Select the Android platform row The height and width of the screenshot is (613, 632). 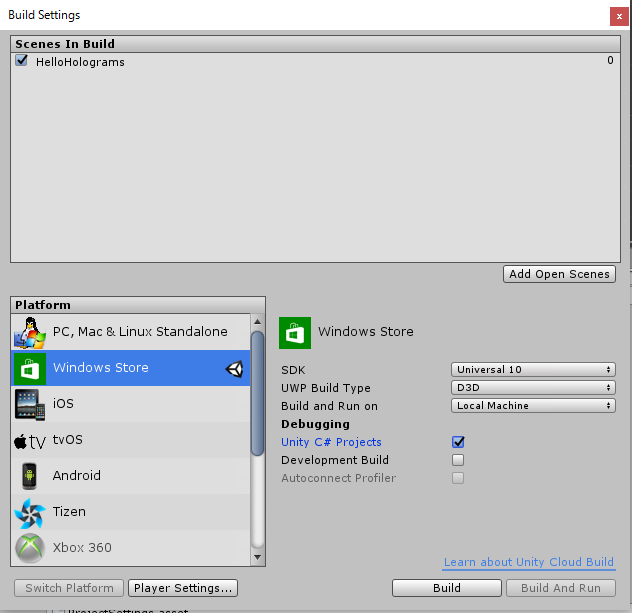click(131, 476)
